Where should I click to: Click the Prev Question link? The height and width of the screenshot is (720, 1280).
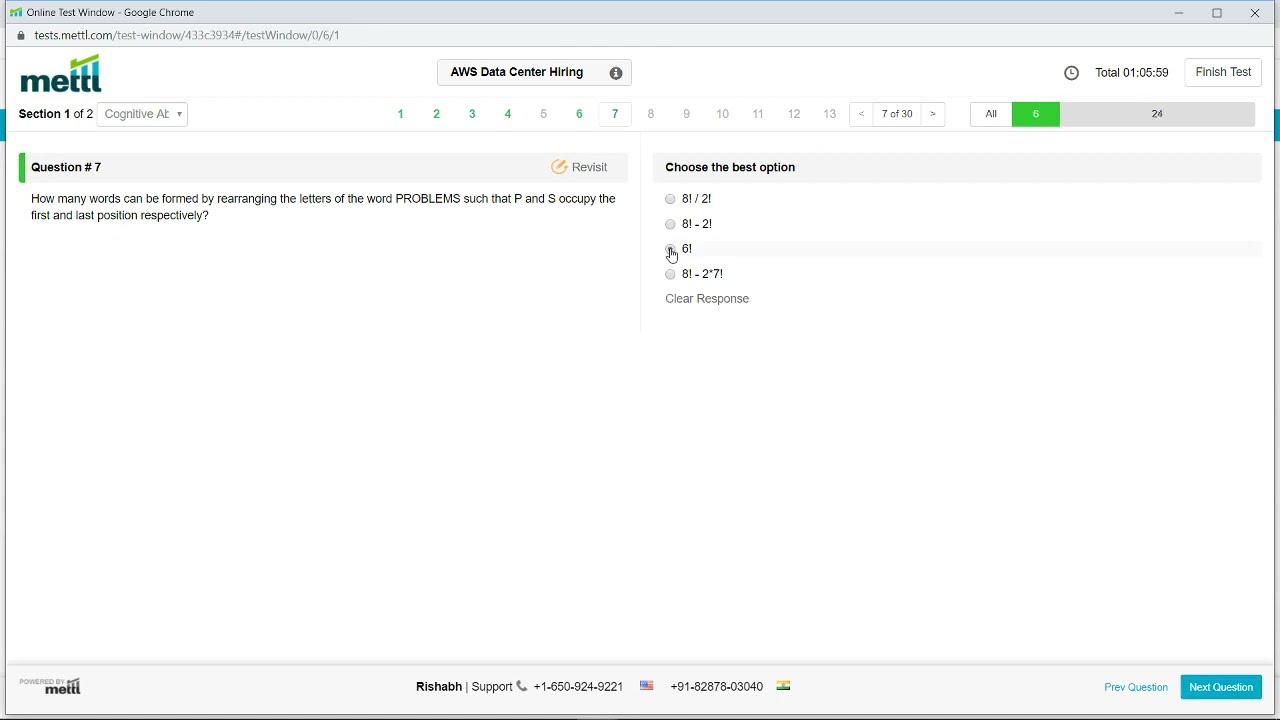(x=1136, y=687)
